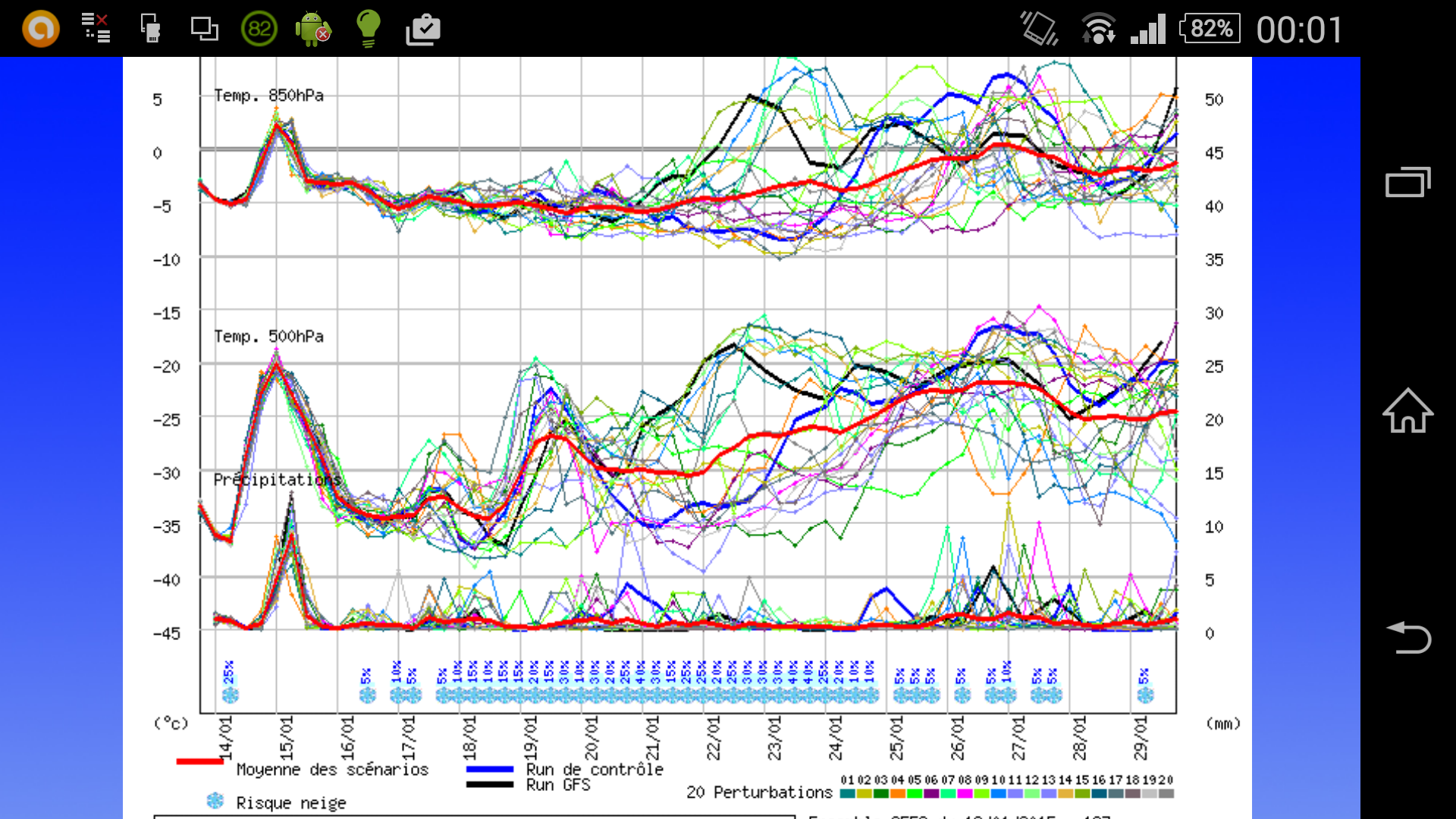This screenshot has height=819, width=1456.
Task: Click the 21/01 date label
Action: 652,737
